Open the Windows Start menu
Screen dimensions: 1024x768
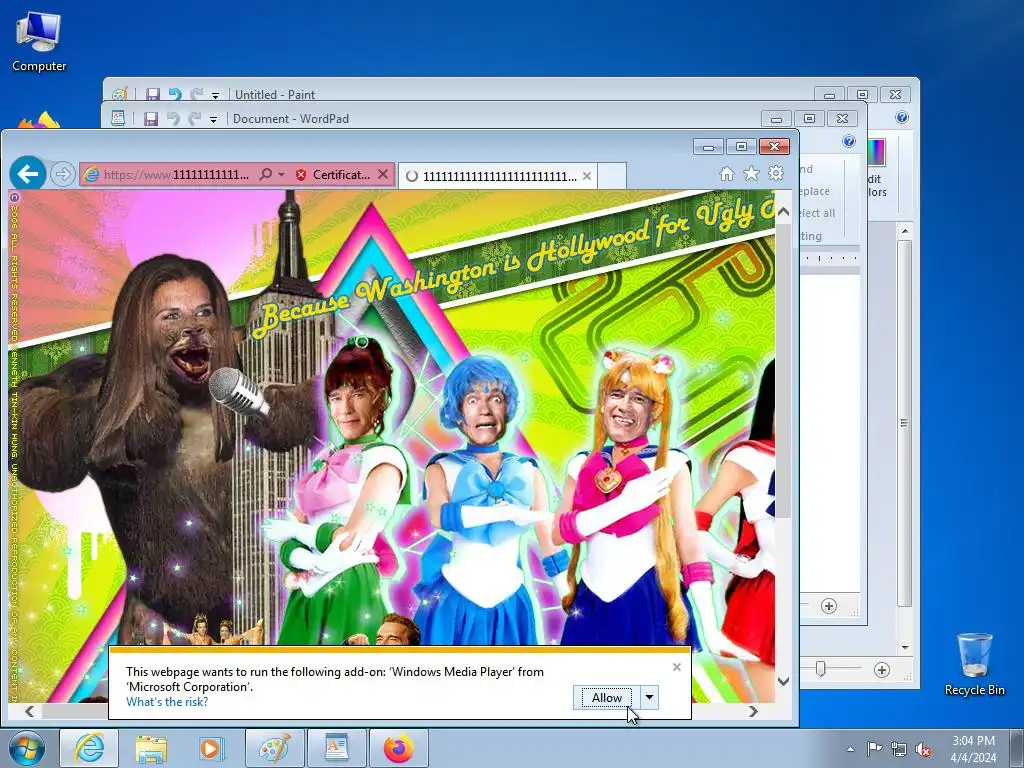26,748
